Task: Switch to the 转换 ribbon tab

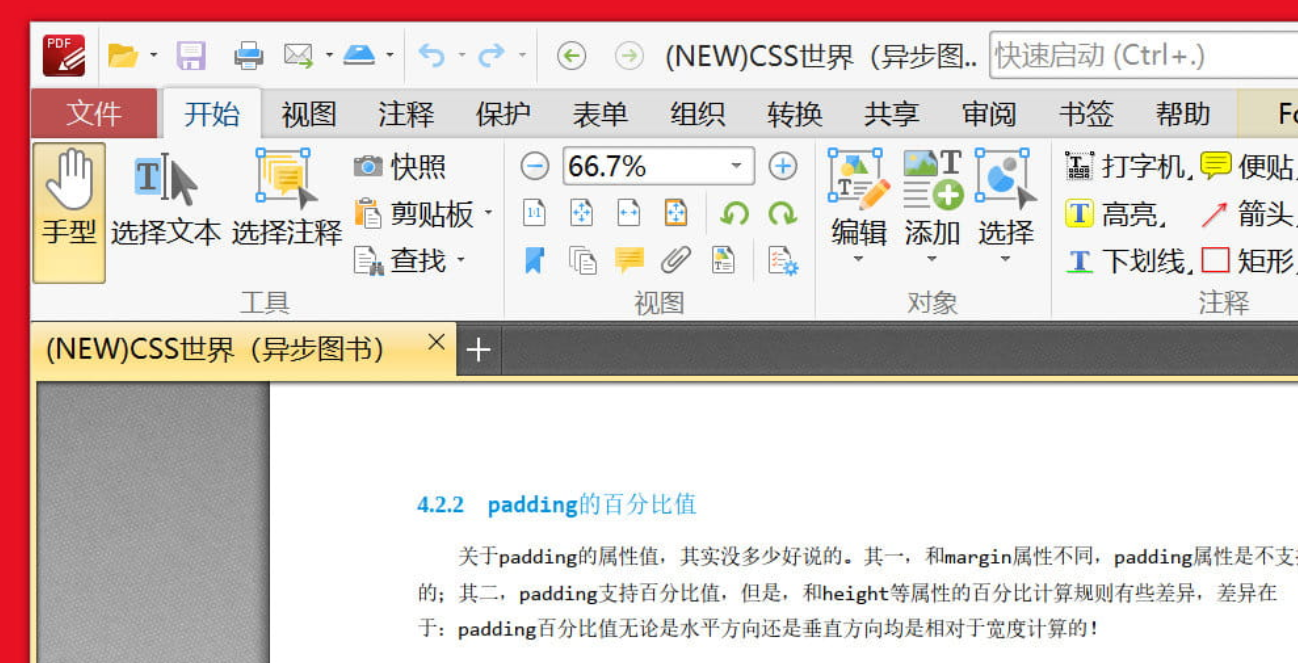Action: (x=795, y=114)
